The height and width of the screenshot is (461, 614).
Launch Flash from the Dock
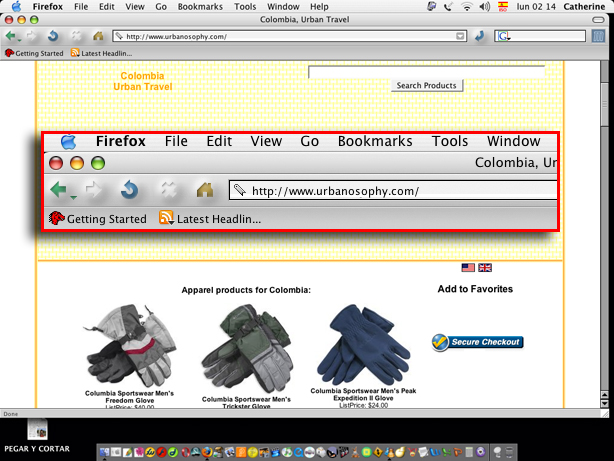pos(161,452)
